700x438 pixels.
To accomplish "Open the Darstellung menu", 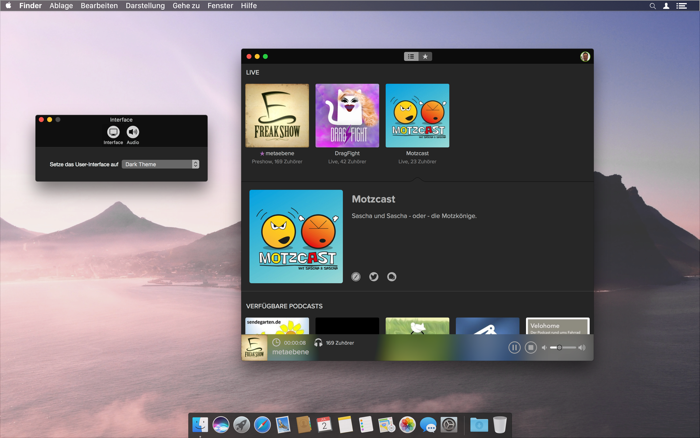I will click(145, 6).
